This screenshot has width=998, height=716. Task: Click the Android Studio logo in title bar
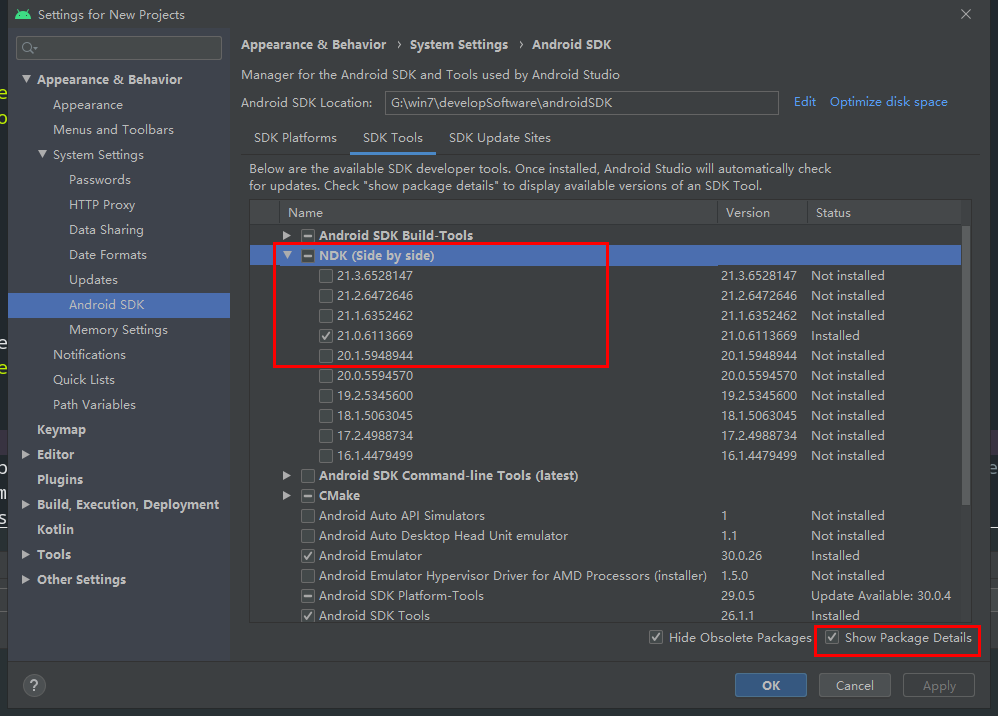click(x=25, y=14)
